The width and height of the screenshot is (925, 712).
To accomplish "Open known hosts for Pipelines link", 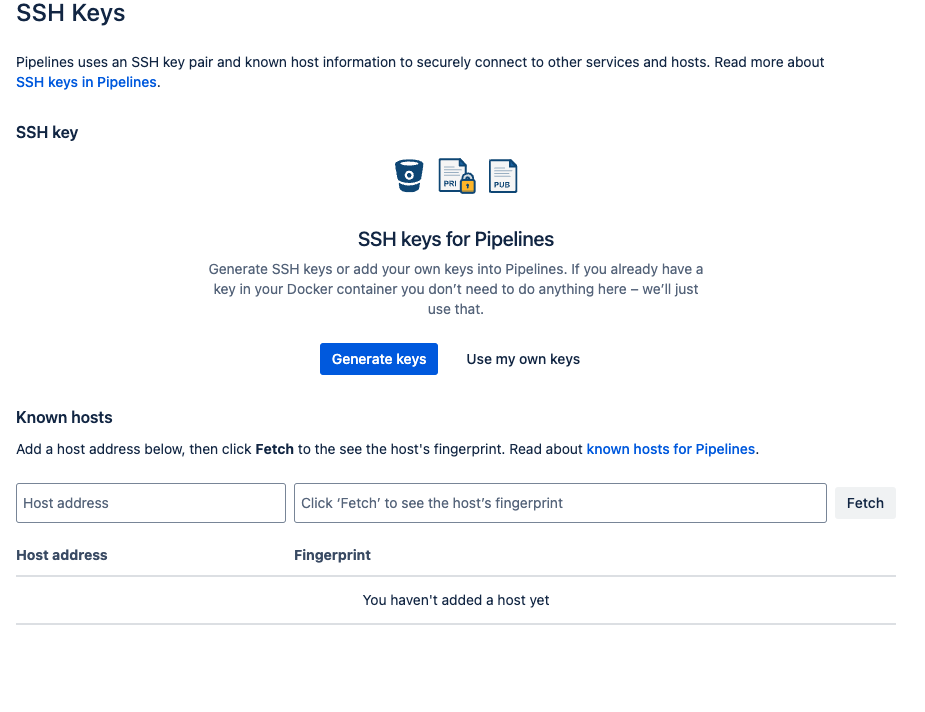I will pos(670,449).
